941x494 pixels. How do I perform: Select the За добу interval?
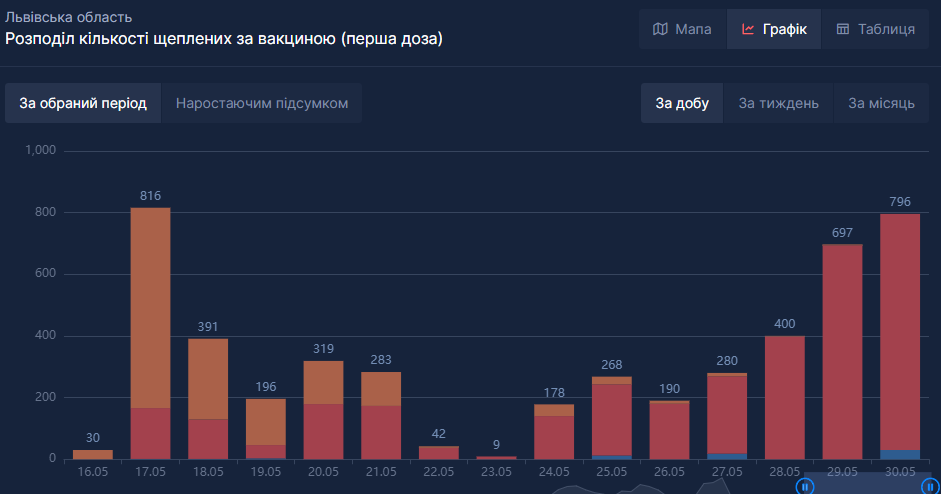coord(682,103)
